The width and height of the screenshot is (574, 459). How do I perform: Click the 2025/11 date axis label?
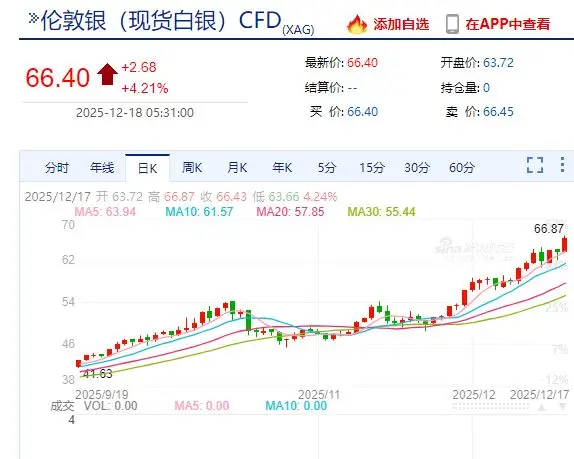[x=319, y=395]
